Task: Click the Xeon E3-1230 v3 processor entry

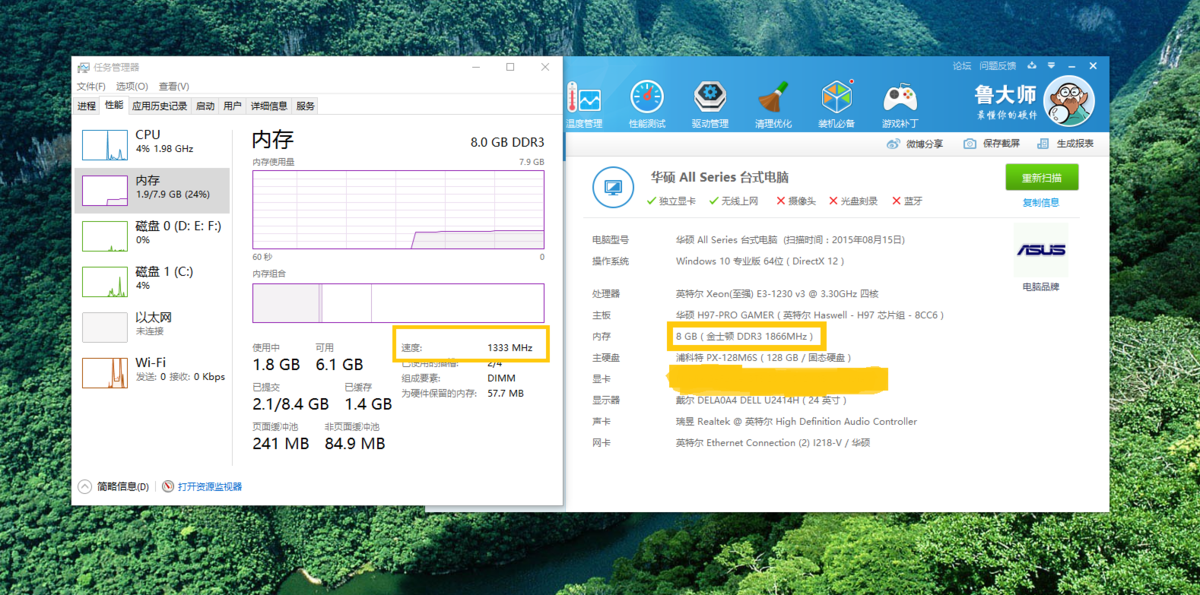Action: coord(777,294)
